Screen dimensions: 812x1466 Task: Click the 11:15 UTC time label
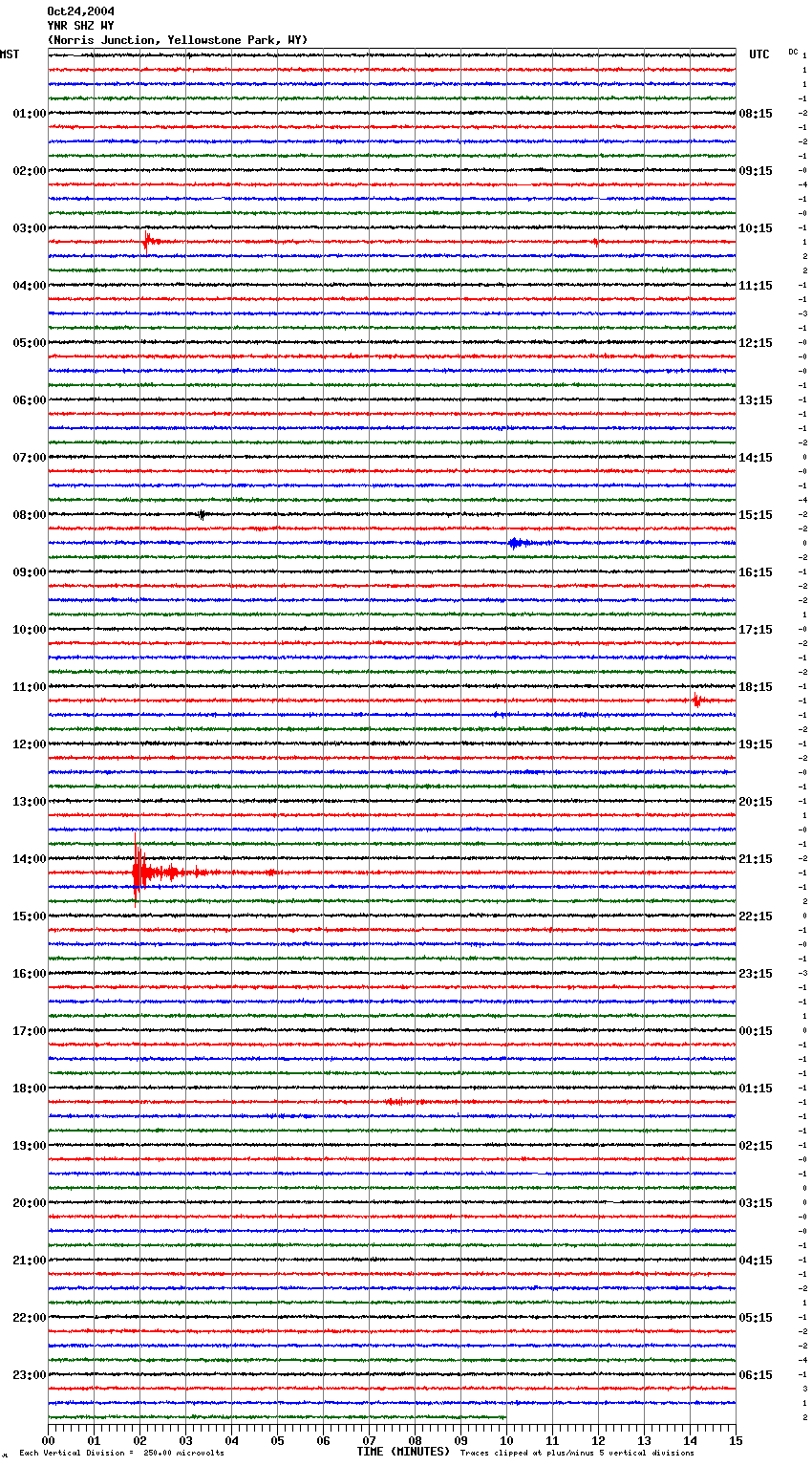click(x=756, y=286)
